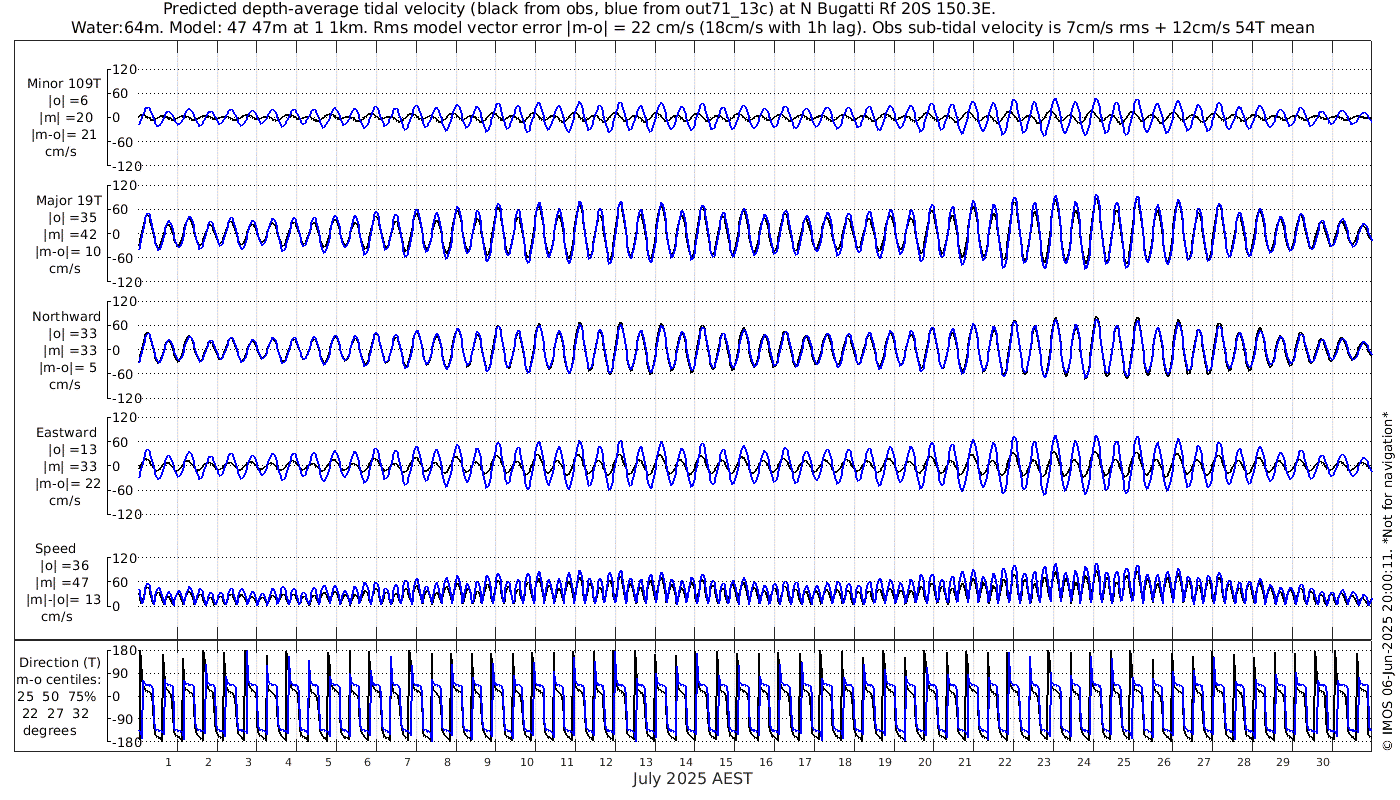Click the "Northward" panel label
The height and width of the screenshot is (800, 1400).
coord(66,317)
